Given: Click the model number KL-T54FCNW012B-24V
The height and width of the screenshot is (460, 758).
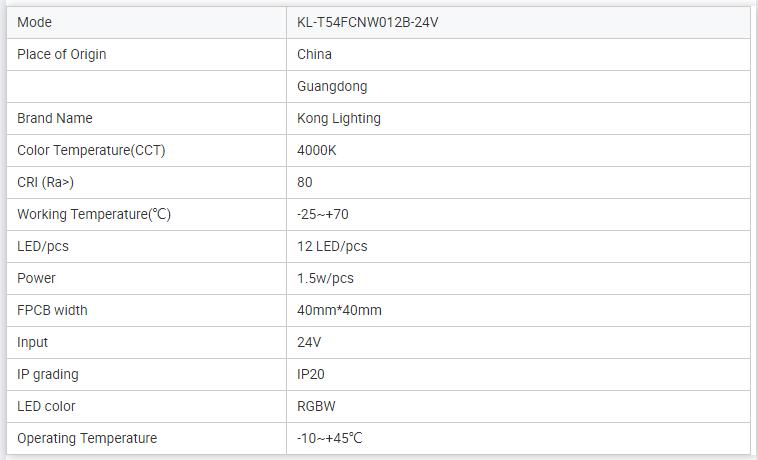Looking at the screenshot, I should (367, 22).
